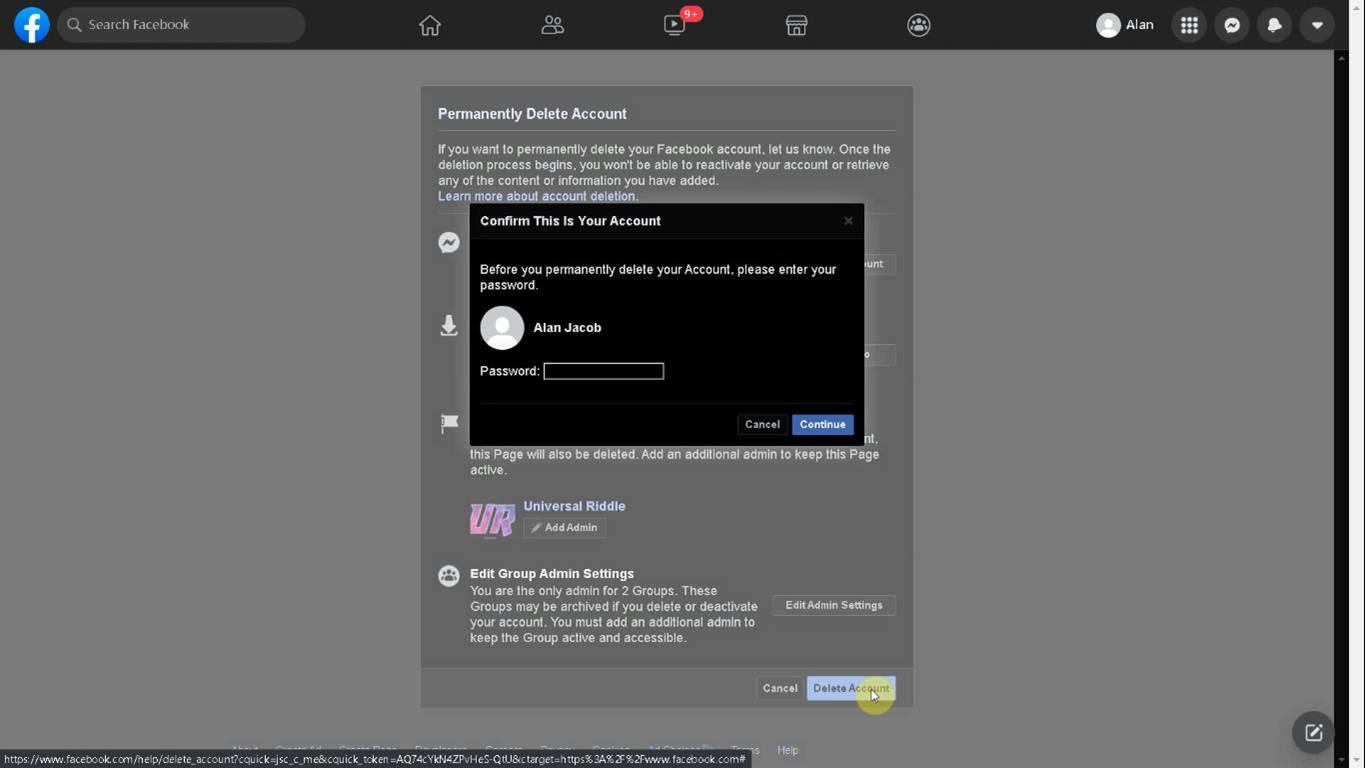The image size is (1365, 768).
Task: Open Messenger from the top bar
Action: [x=1231, y=24]
